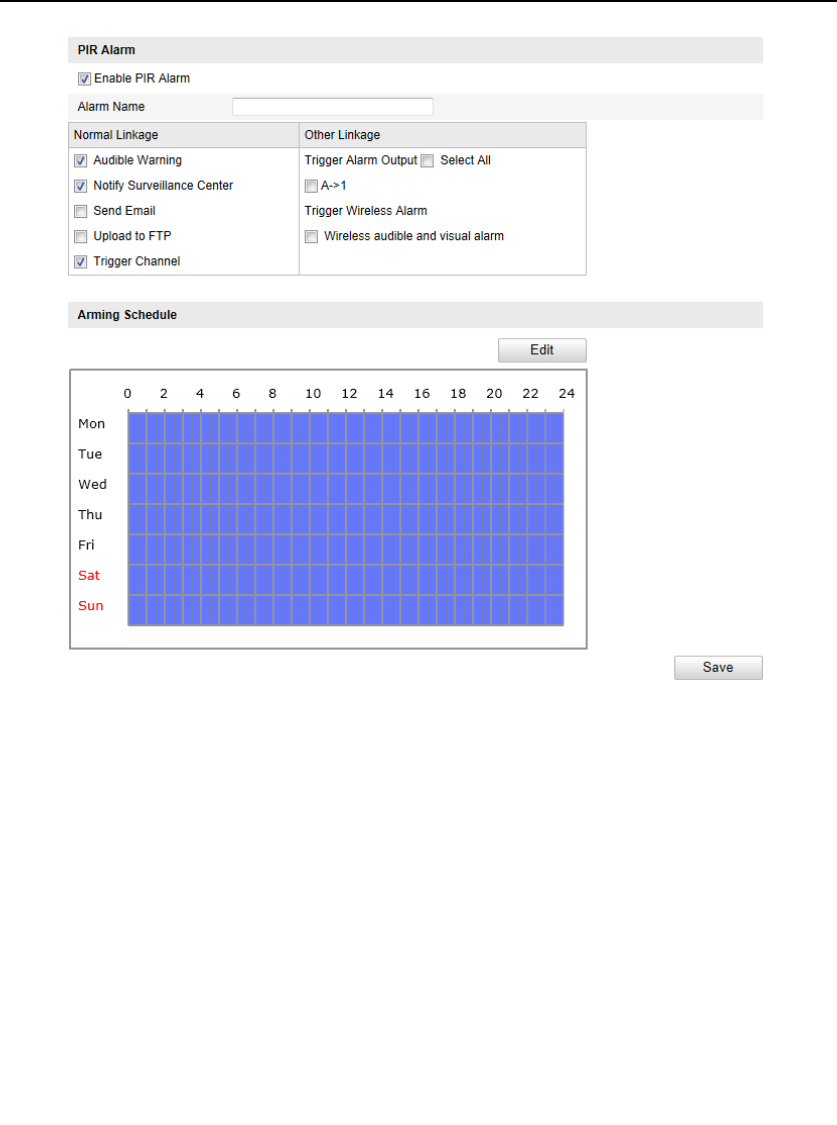Select the Thu schedule bar
This screenshot has width=837, height=1125.
click(x=346, y=519)
